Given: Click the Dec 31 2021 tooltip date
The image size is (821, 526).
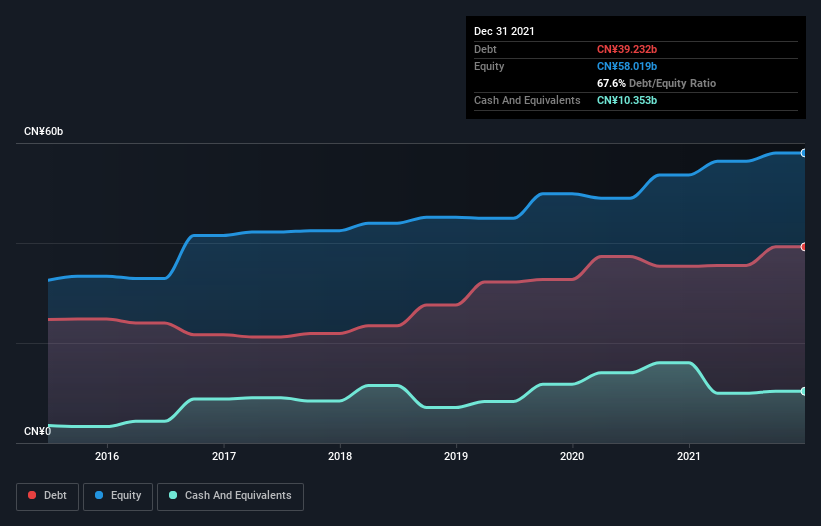Looking at the screenshot, I should [x=504, y=31].
